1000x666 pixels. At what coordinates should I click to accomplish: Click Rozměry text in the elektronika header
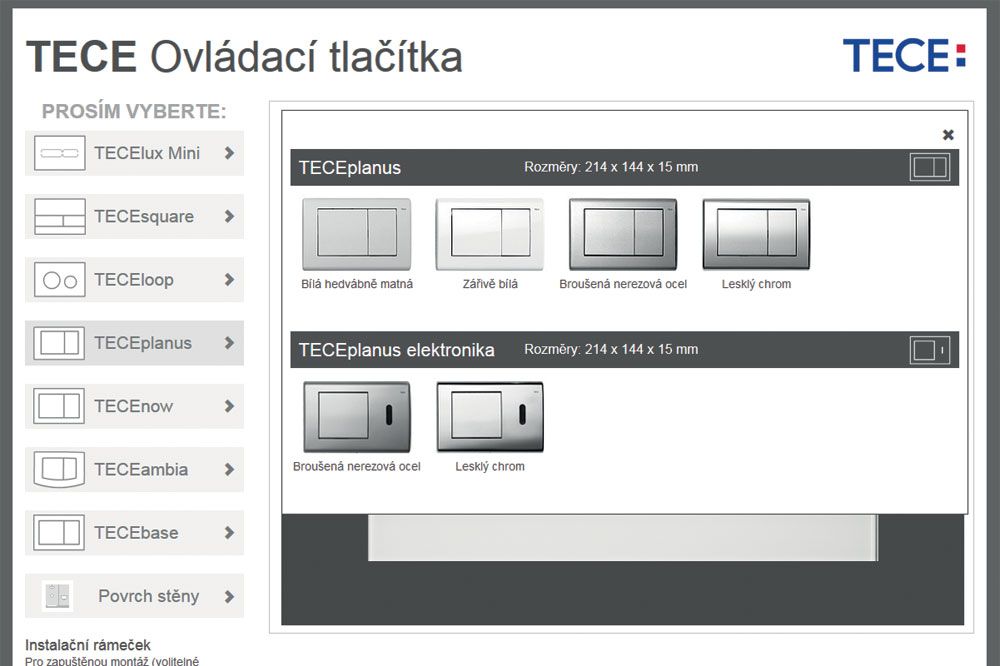coord(611,350)
